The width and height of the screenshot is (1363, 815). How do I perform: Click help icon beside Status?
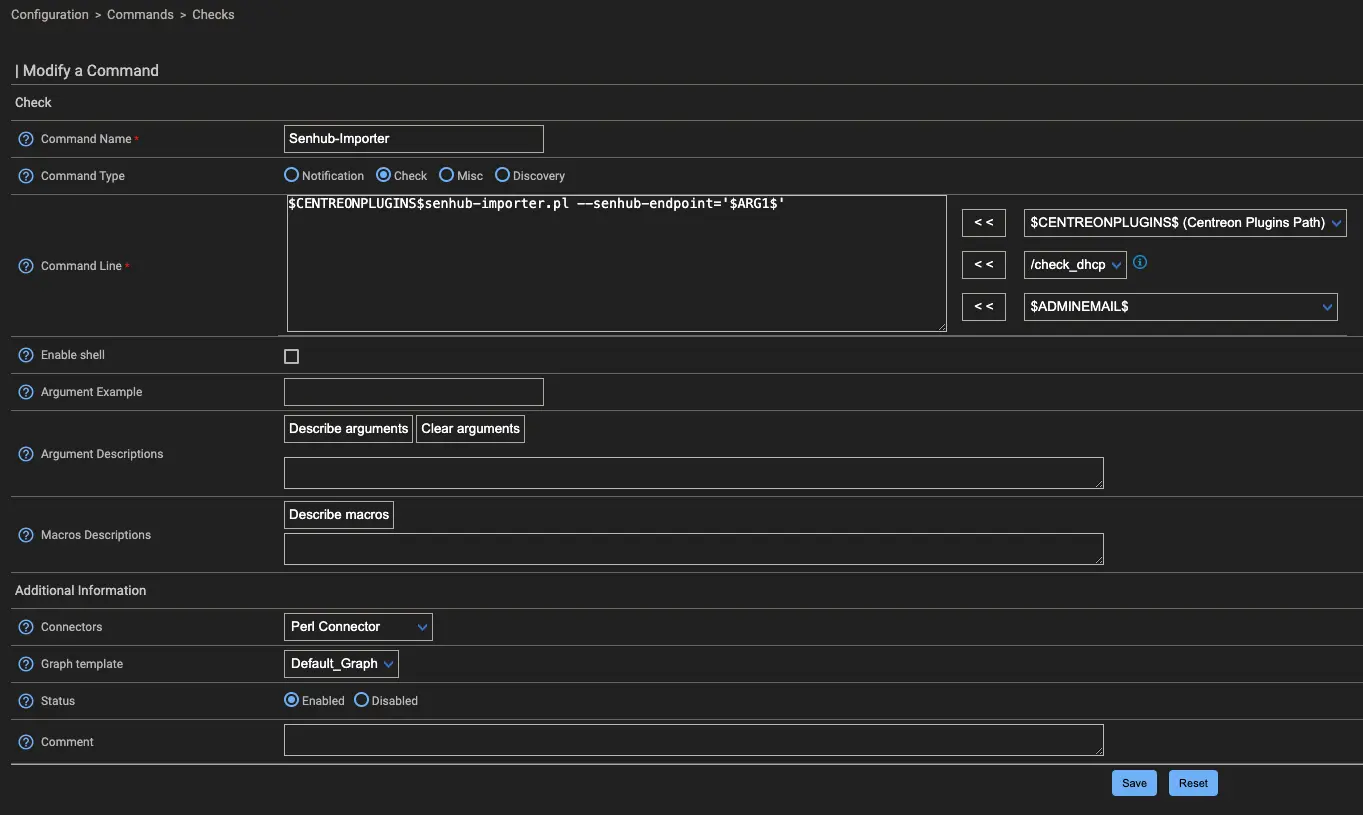[x=27, y=701]
